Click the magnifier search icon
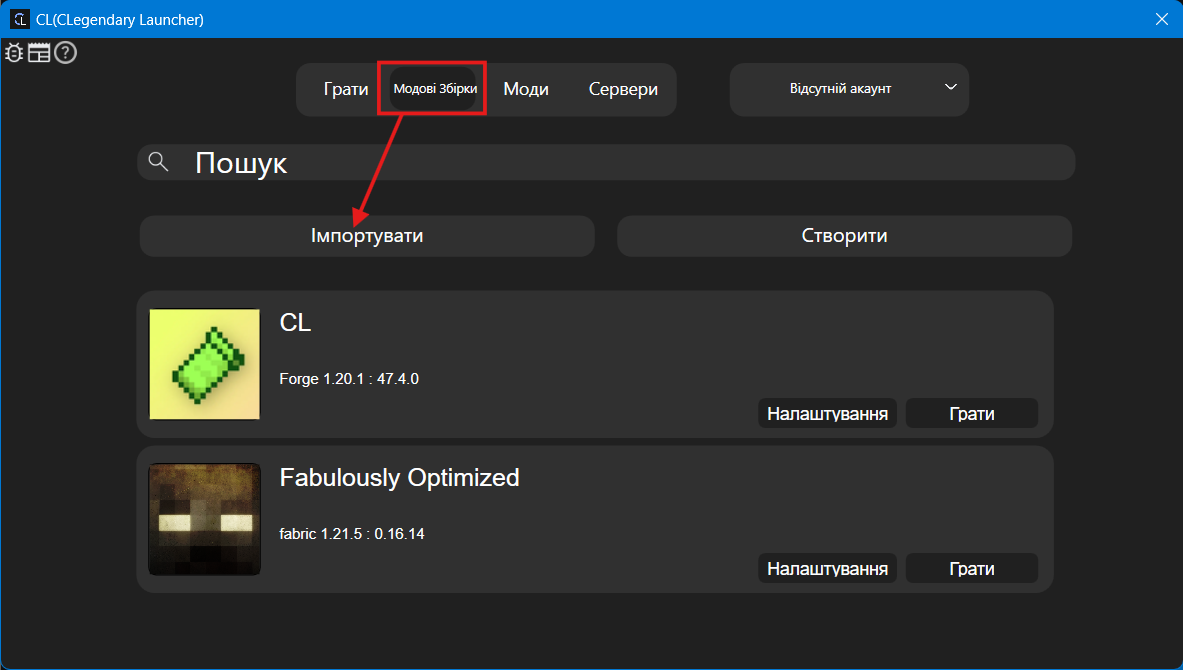This screenshot has height=670, width=1183. coord(157,162)
